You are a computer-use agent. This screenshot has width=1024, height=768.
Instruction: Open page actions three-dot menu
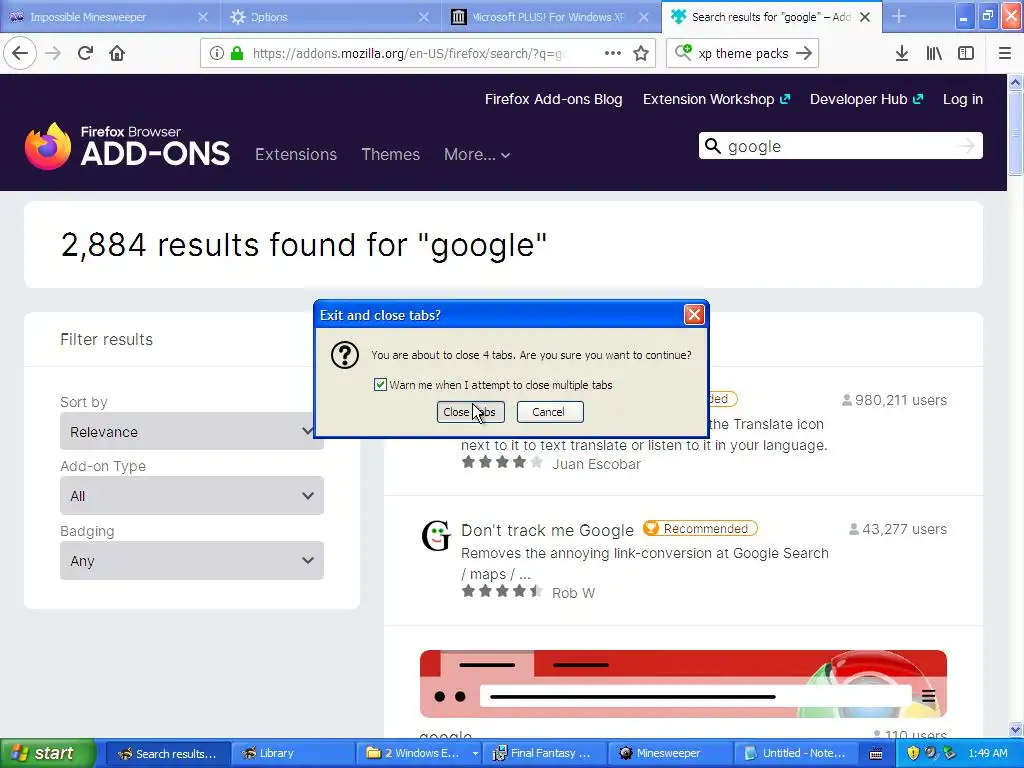tap(613, 53)
